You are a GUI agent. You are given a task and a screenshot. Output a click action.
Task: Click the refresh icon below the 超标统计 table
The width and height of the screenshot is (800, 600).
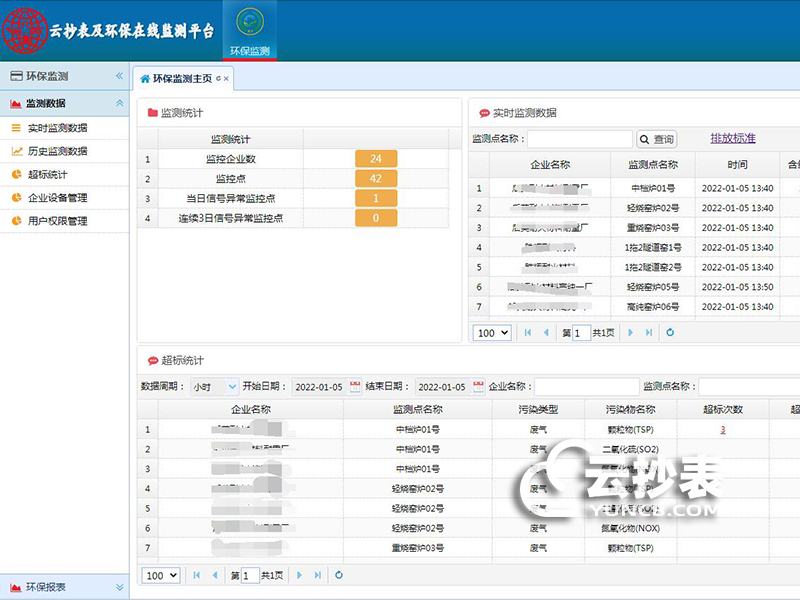point(339,575)
